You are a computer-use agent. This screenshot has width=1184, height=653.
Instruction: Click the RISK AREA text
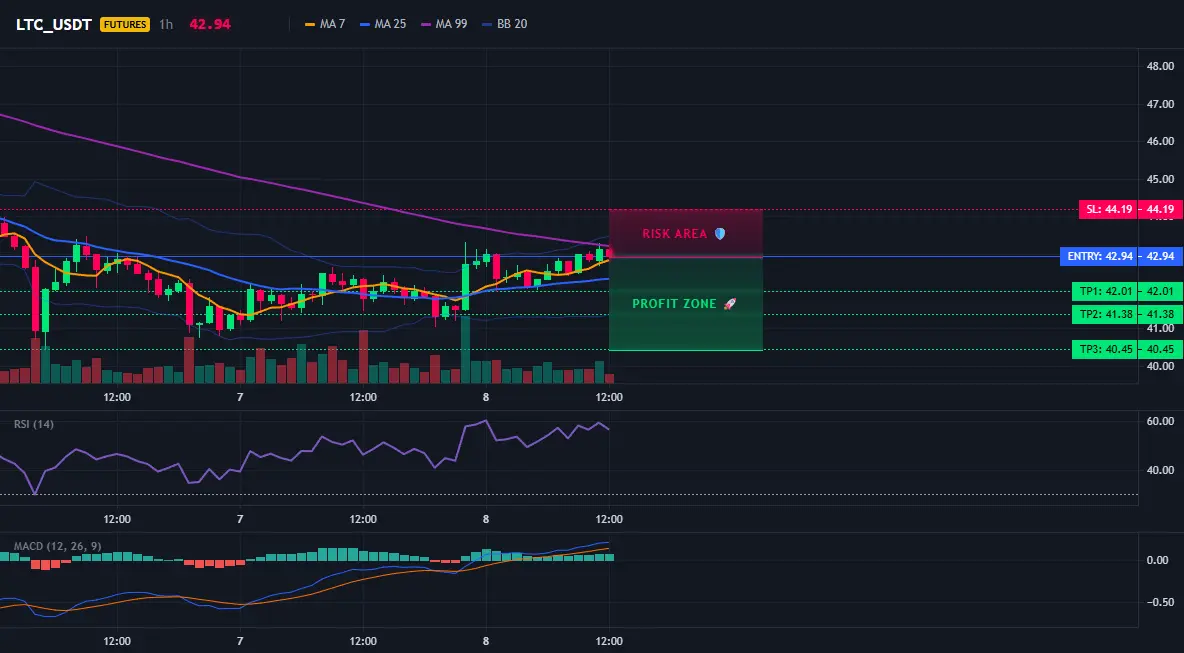tap(674, 234)
